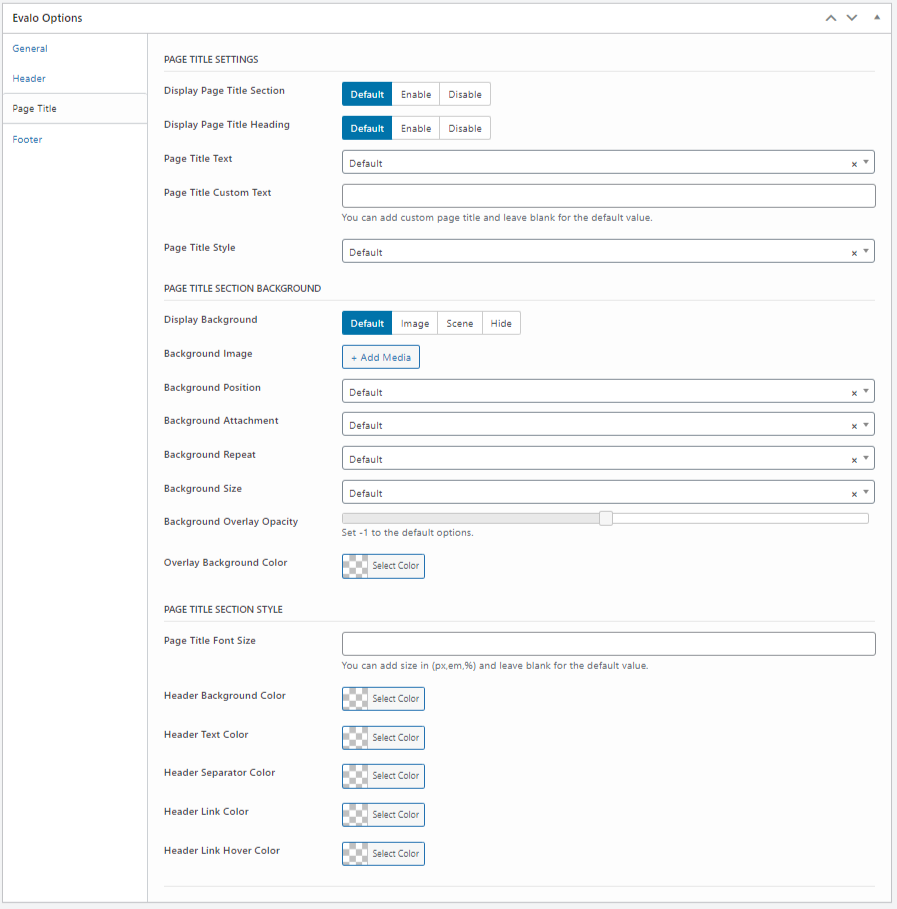Clear Background Repeat selection x
This screenshot has height=909, width=897.
coord(854,460)
